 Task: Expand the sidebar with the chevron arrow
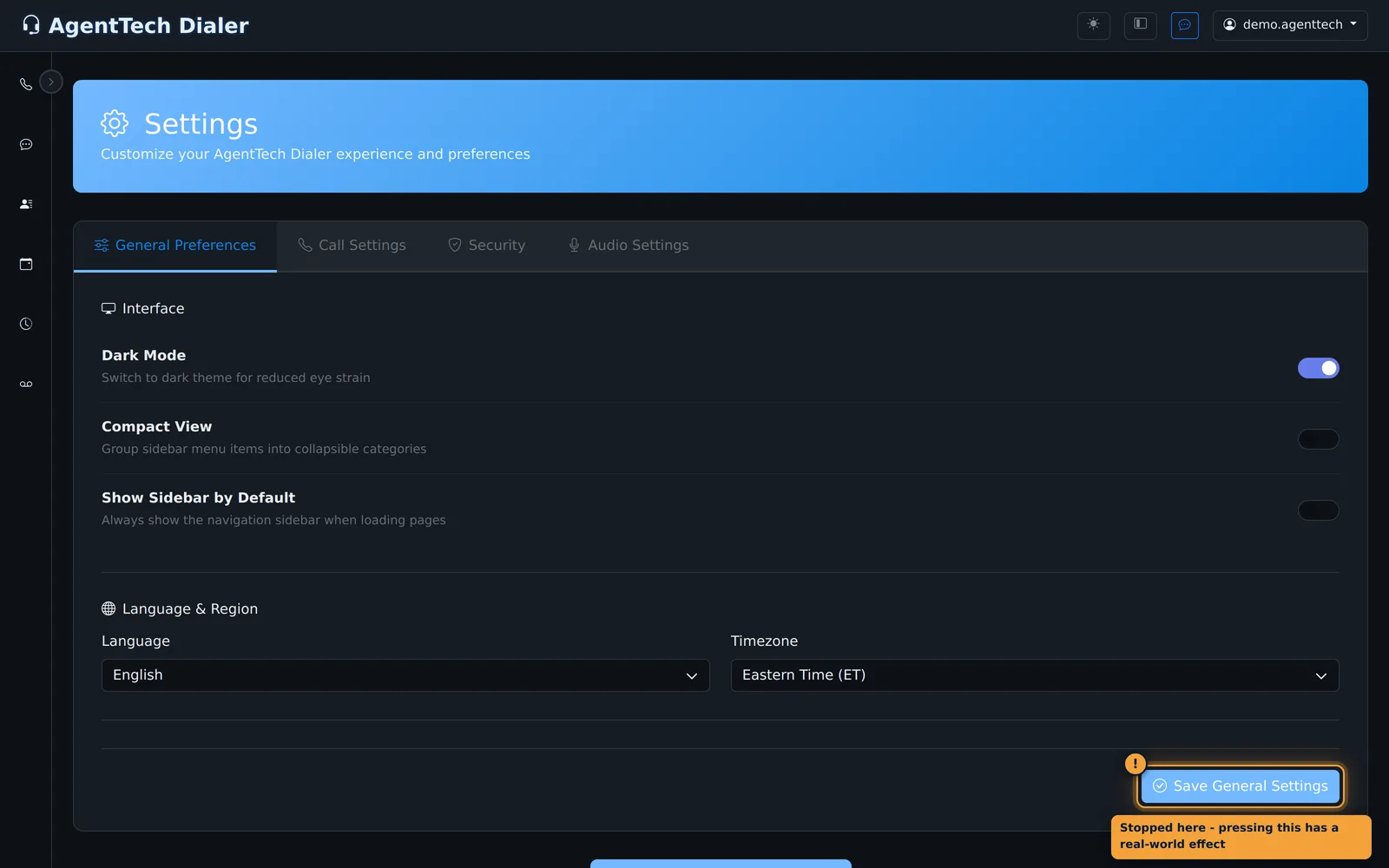tap(51, 82)
